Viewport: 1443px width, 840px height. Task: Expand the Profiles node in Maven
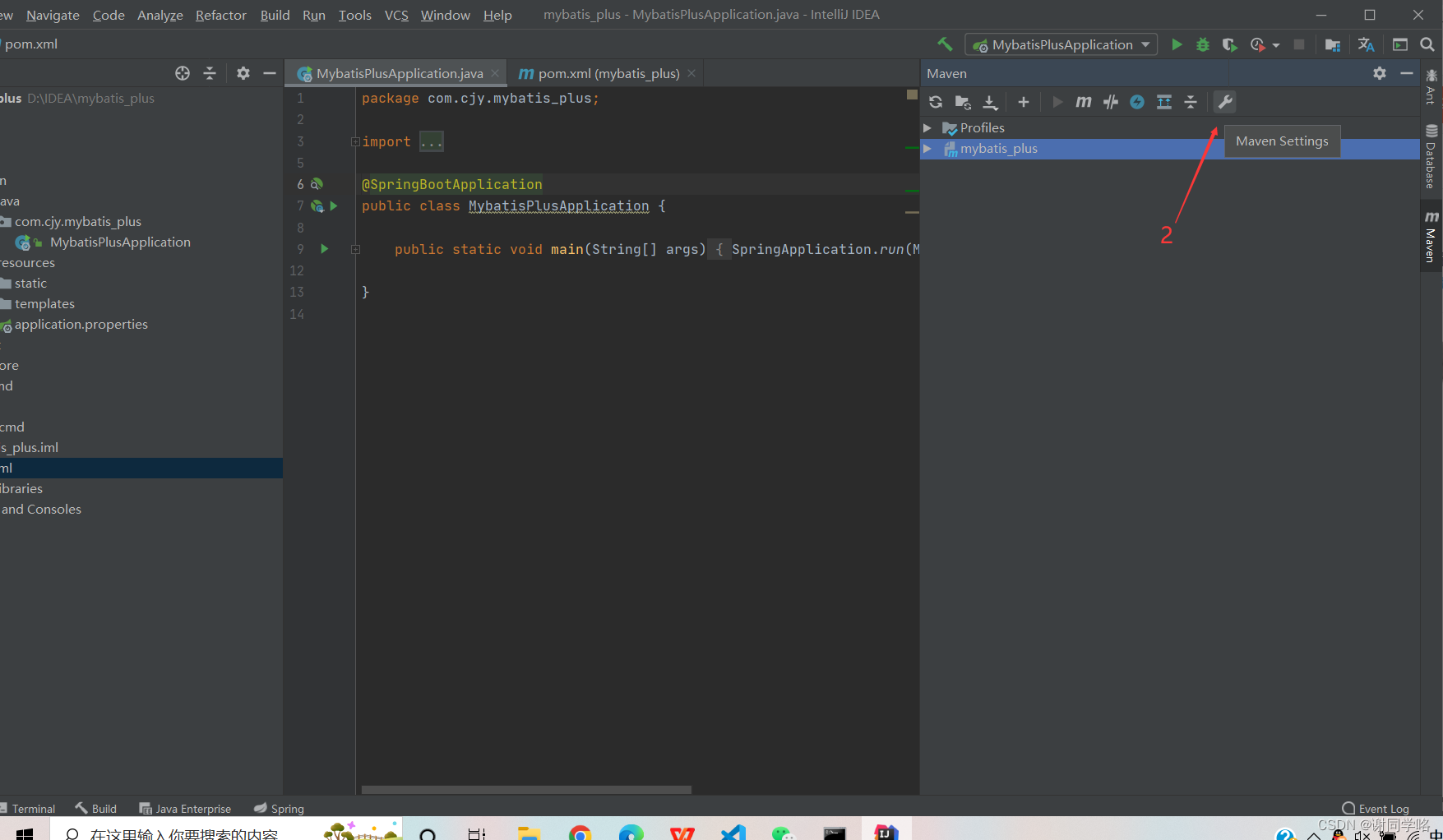tap(927, 127)
